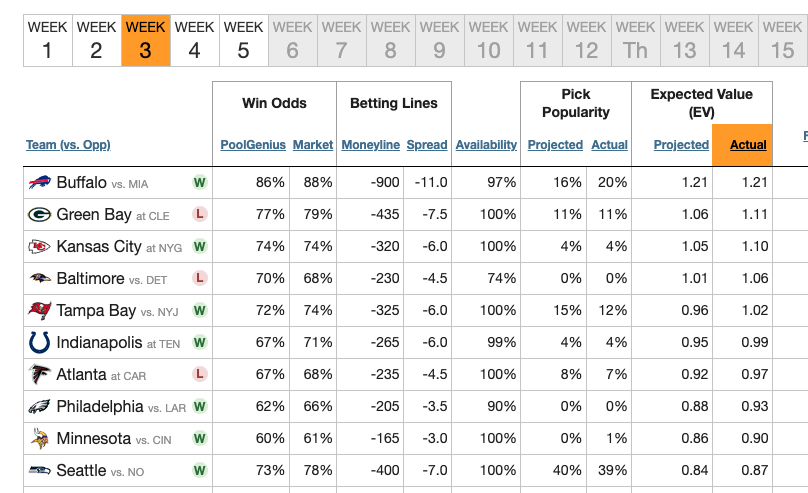Click the Team (vs. Opp) header
Image resolution: width=808 pixels, height=493 pixels.
tap(68, 145)
